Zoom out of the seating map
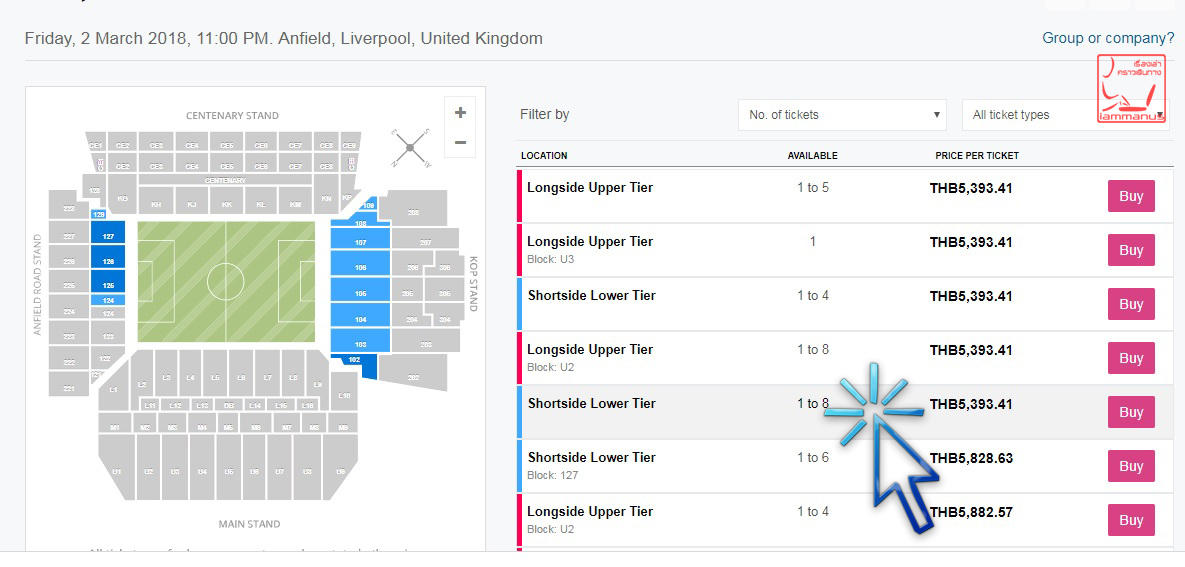Image resolution: width=1185 pixels, height=567 pixels. [460, 143]
